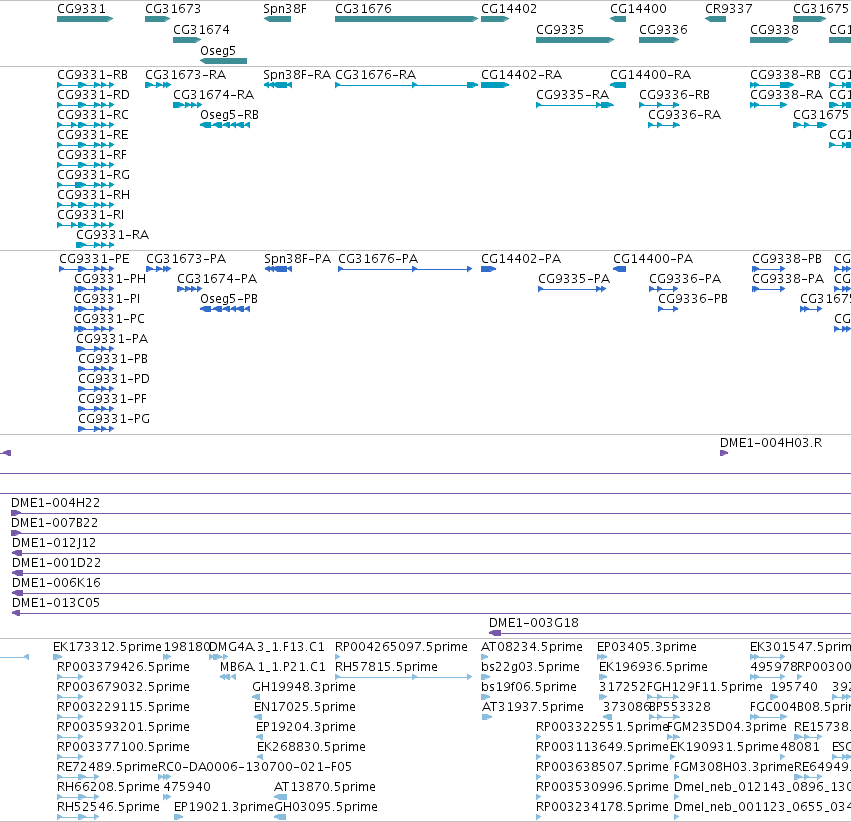Click the CG31674 gene label
This screenshot has width=851, height=822.
pos(201,29)
